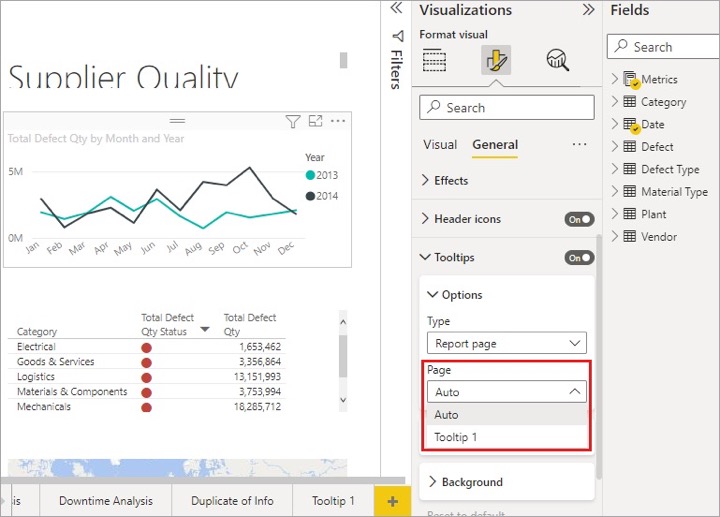
Task: Expand the Defect table in Fields
Action: coord(615,146)
